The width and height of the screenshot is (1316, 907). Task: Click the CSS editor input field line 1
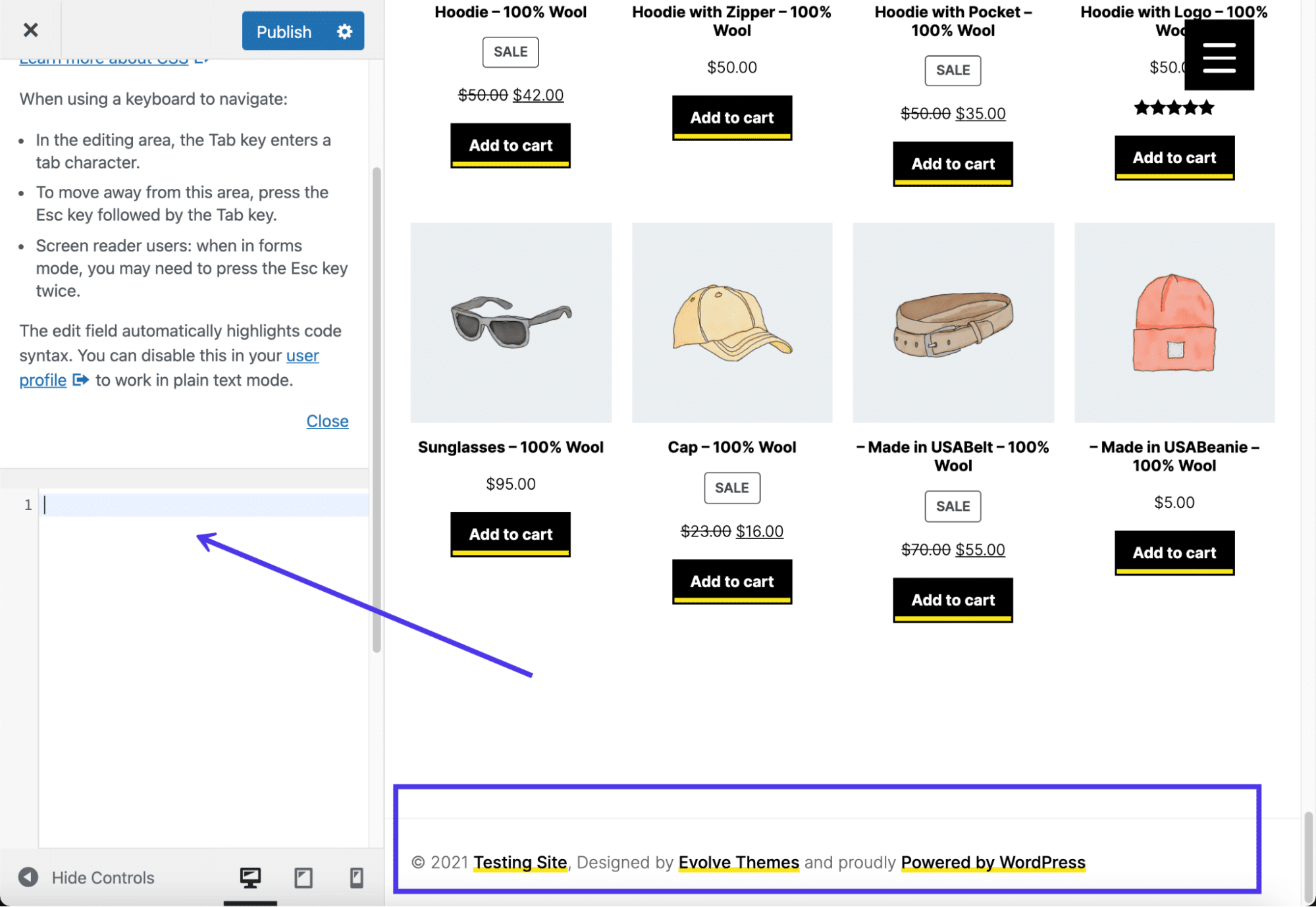point(200,503)
